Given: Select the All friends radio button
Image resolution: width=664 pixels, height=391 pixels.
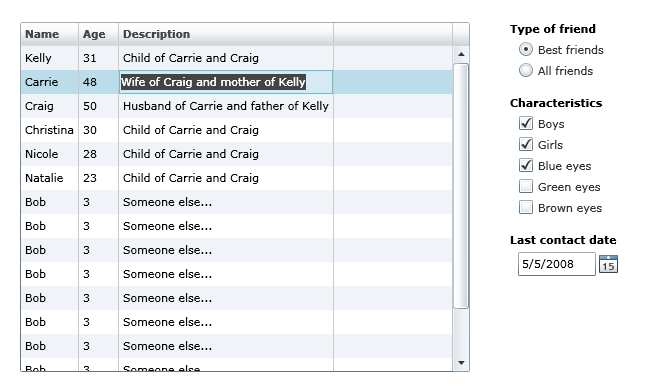Looking at the screenshot, I should coord(526,70).
